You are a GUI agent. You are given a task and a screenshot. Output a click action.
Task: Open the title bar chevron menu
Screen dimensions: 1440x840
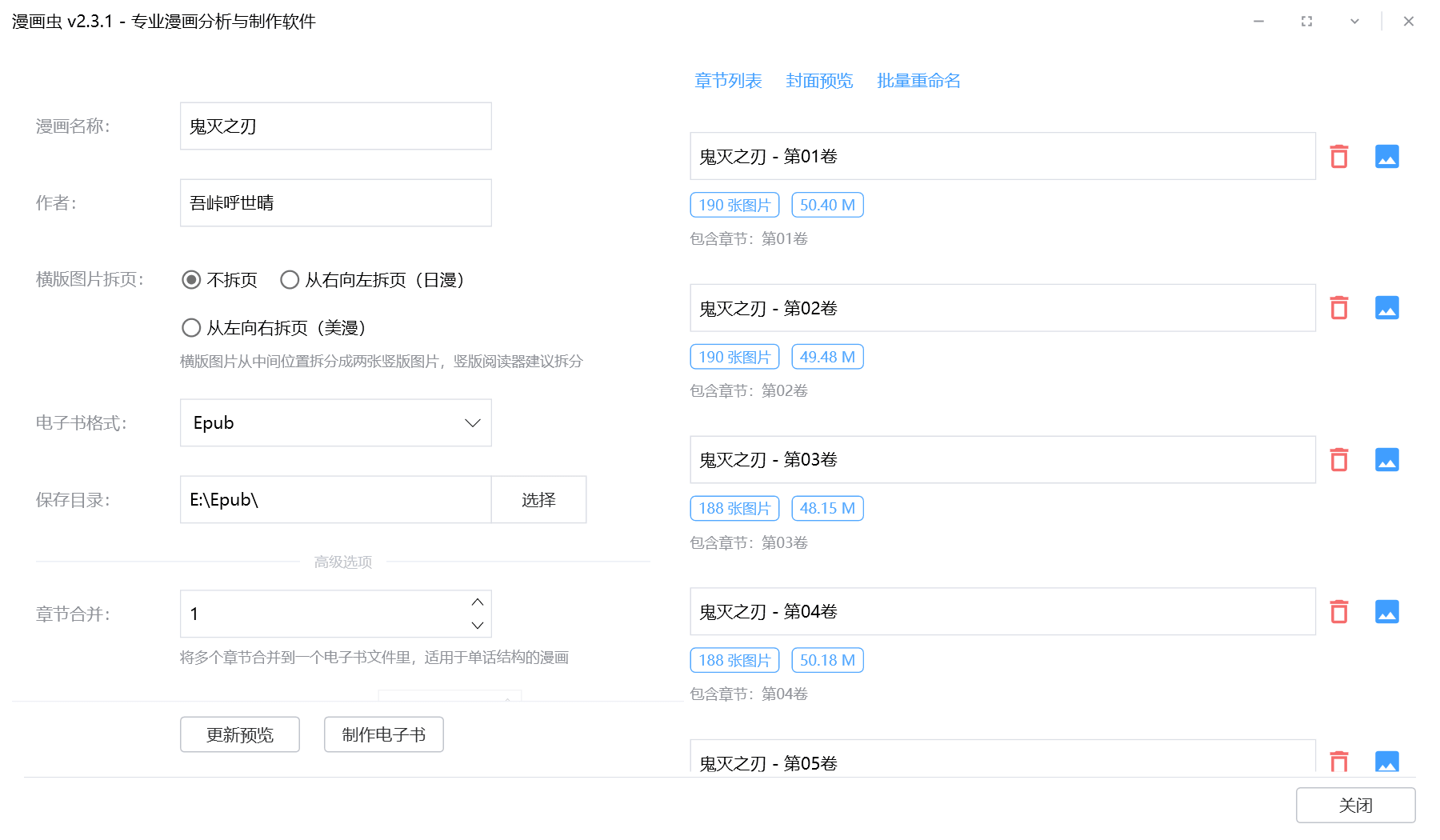pyautogui.click(x=1354, y=22)
